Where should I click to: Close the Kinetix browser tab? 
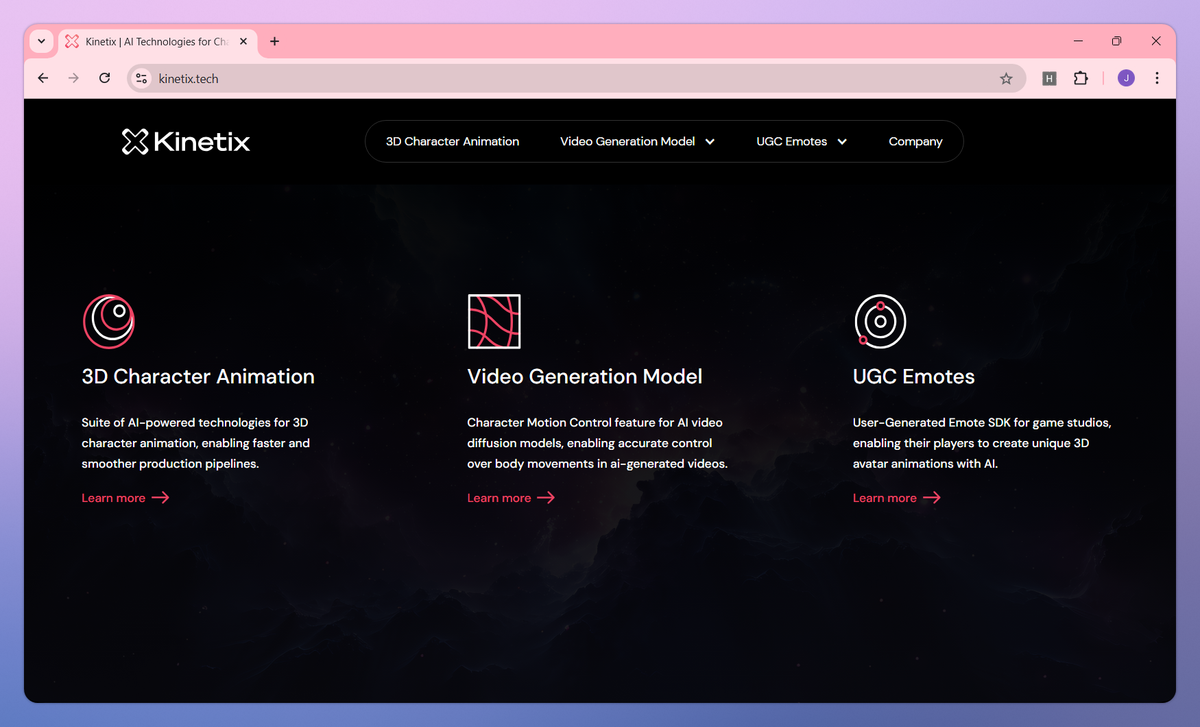(x=244, y=42)
